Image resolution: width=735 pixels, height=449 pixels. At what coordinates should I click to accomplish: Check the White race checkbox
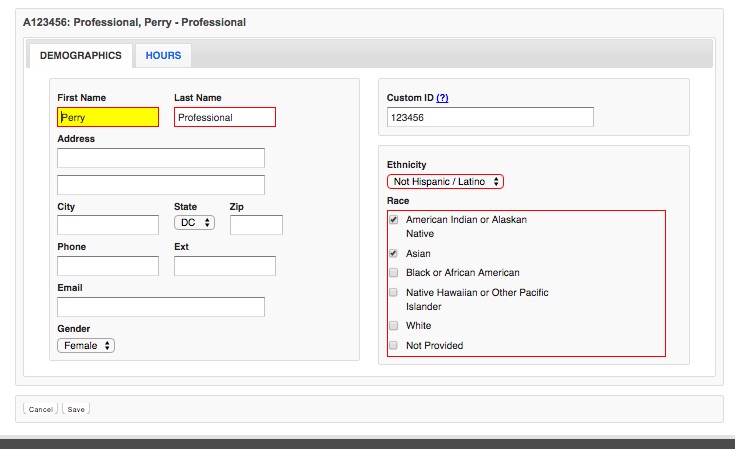[394, 326]
